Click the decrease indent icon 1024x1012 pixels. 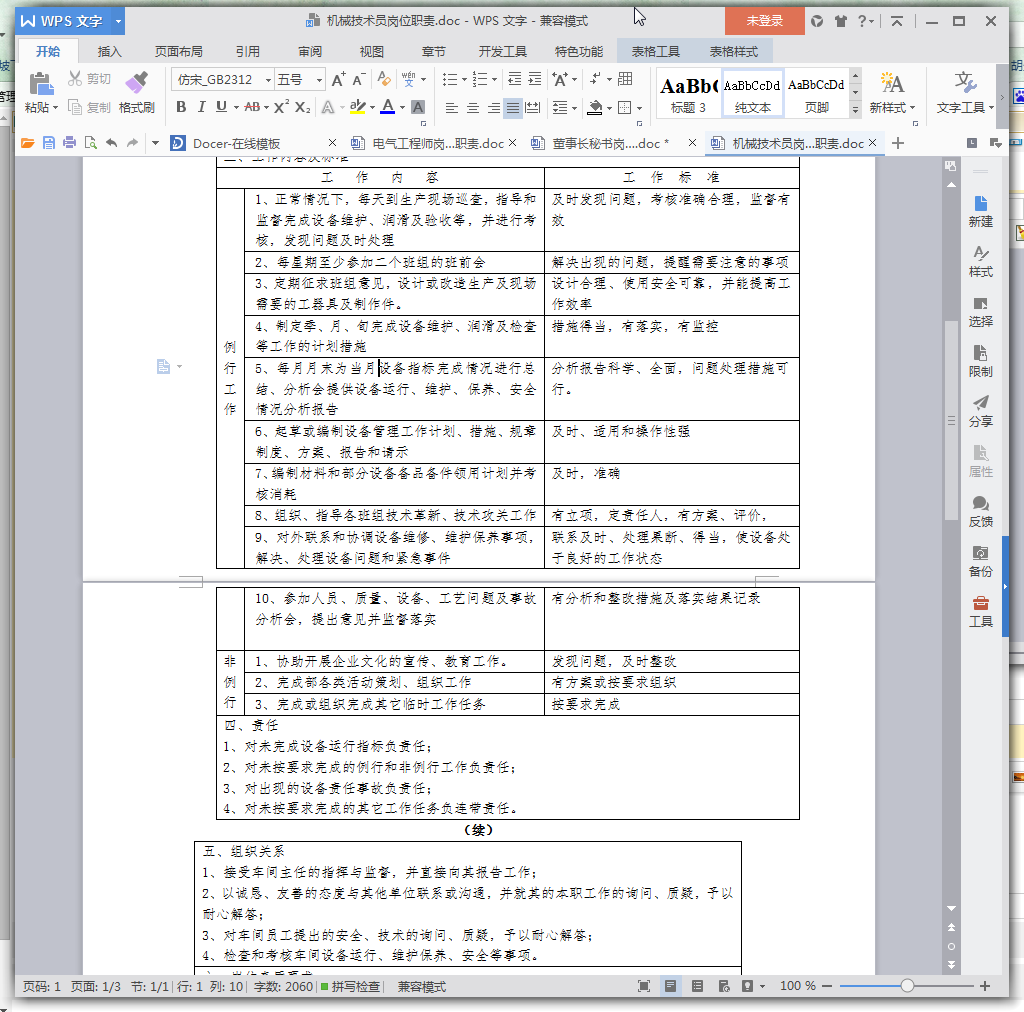(x=515, y=80)
